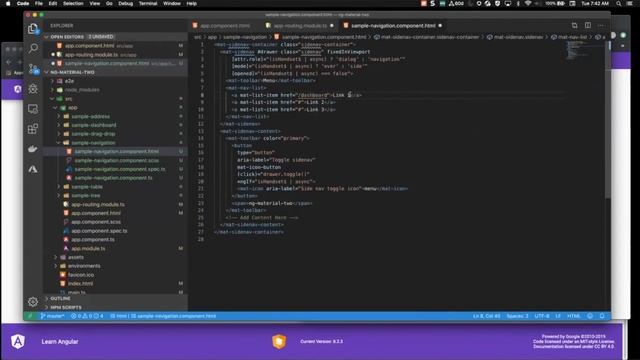Viewport: 640px width, 360px height.
Task: Open the File menu
Action: (x=39, y=3)
